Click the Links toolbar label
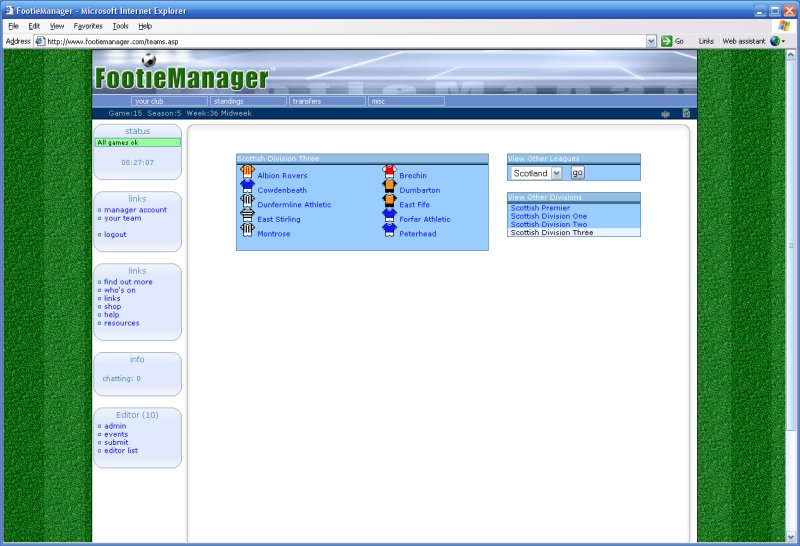Viewport: 800px width, 546px height. 706,41
